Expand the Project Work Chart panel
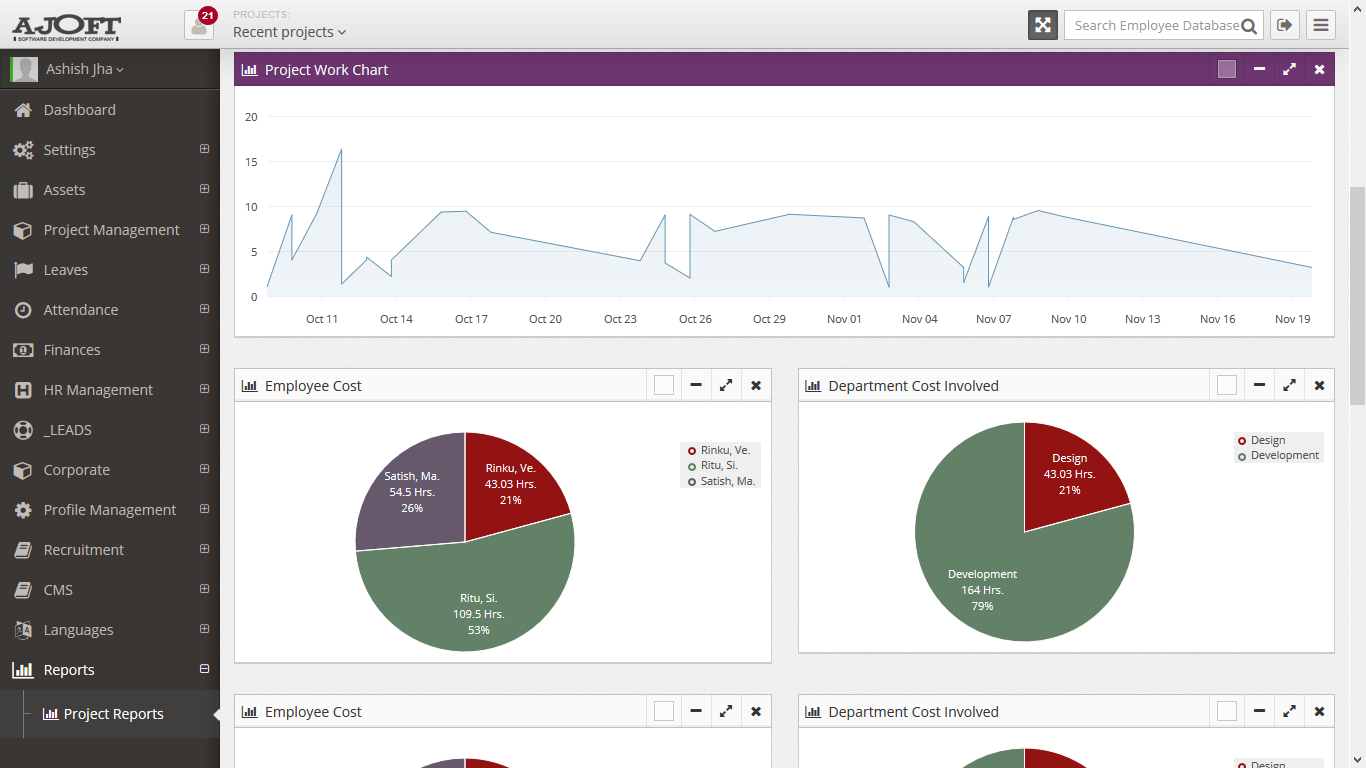Viewport: 1366px width, 768px height. 1289,69
